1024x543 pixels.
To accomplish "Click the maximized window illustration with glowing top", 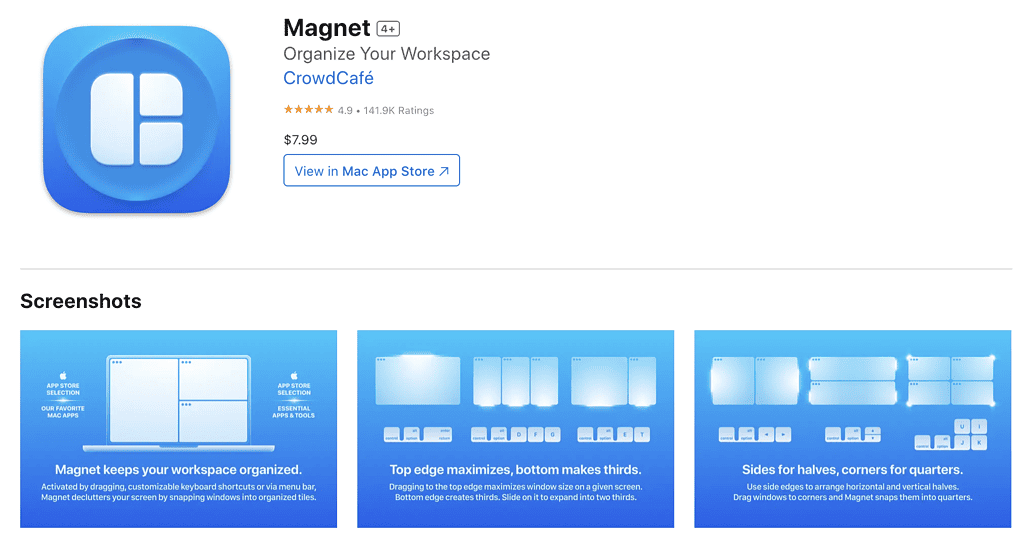I will (x=418, y=380).
